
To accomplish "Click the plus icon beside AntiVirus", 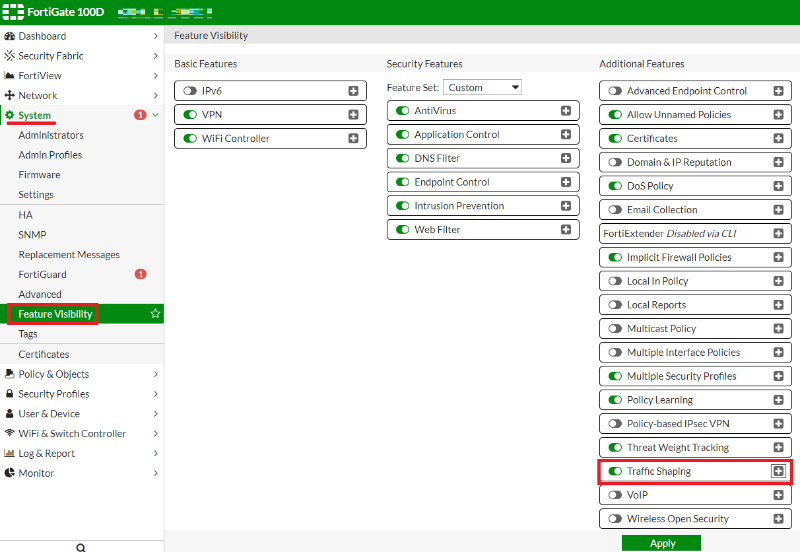I will tap(566, 111).
